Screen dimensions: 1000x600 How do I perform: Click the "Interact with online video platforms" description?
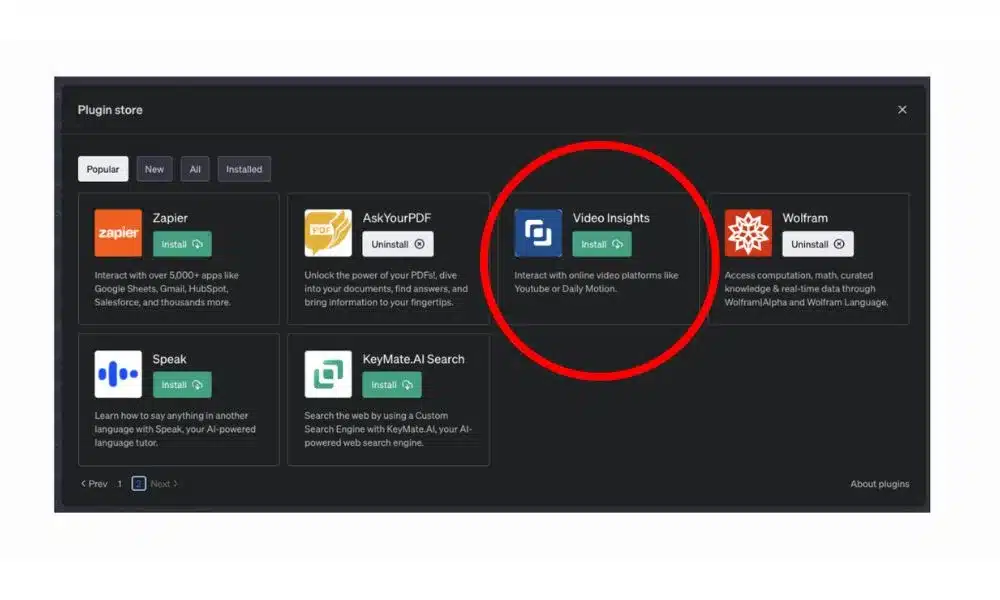click(596, 282)
